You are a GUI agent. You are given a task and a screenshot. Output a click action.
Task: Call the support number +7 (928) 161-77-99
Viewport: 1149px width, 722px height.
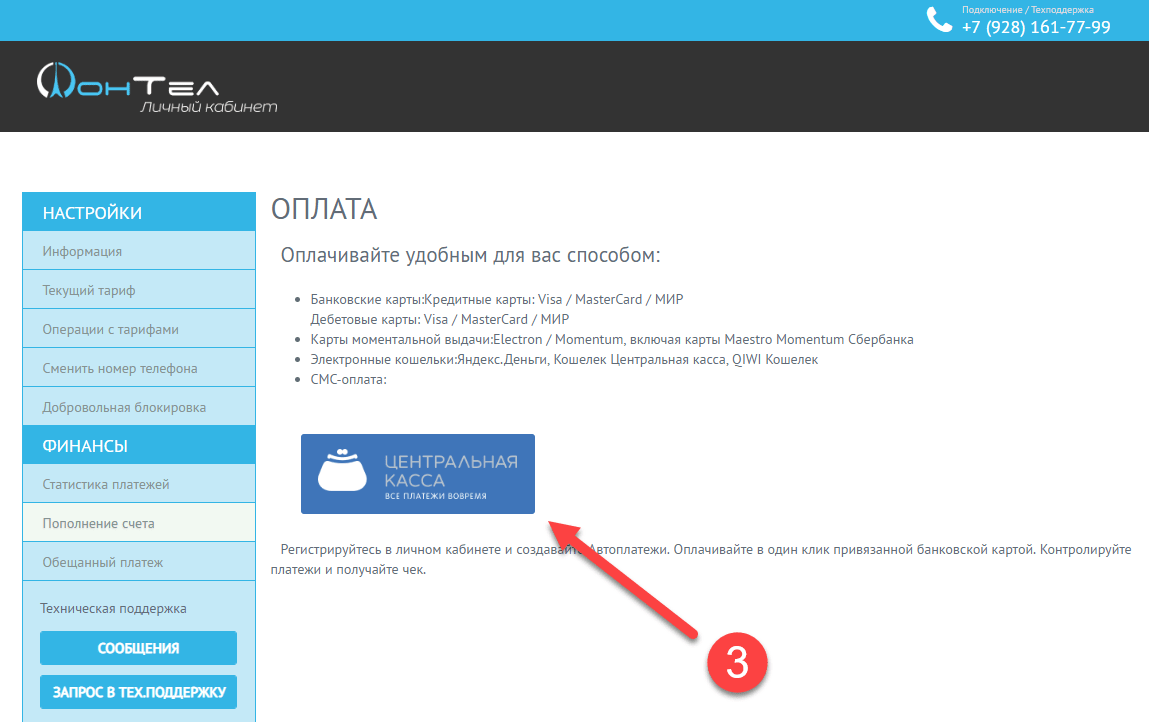click(1036, 27)
